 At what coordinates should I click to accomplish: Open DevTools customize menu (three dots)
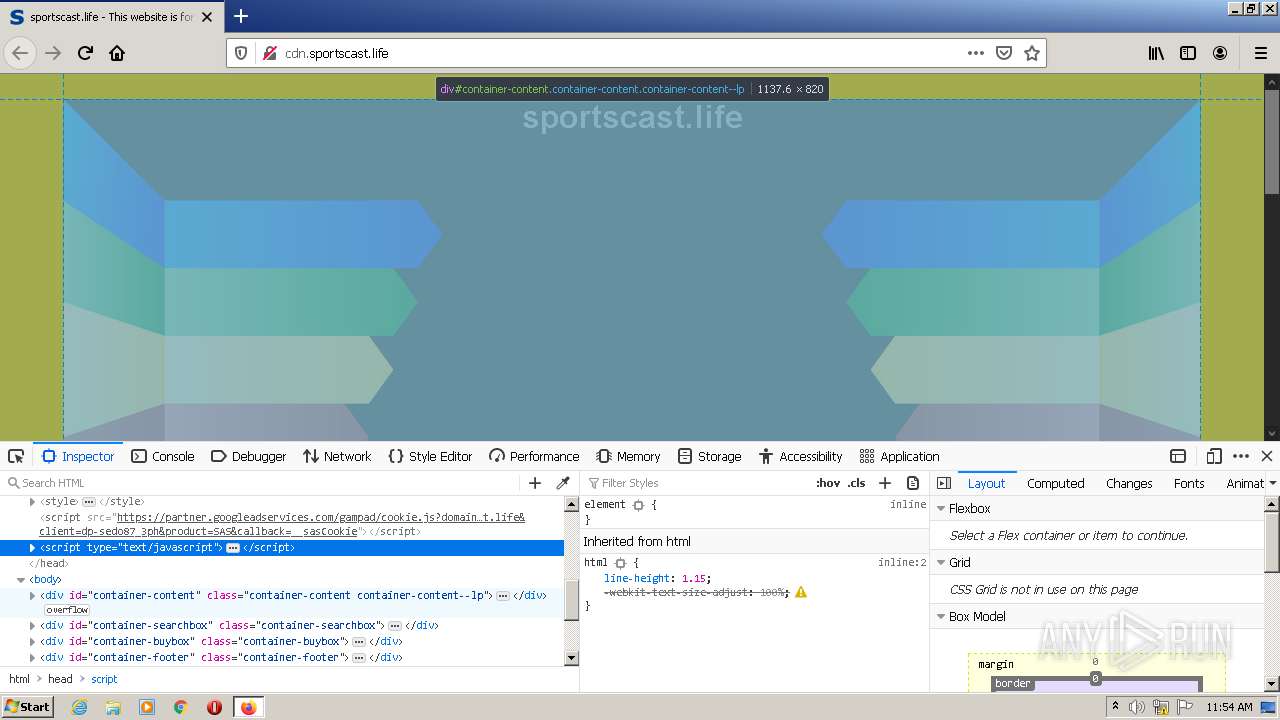click(x=1241, y=456)
